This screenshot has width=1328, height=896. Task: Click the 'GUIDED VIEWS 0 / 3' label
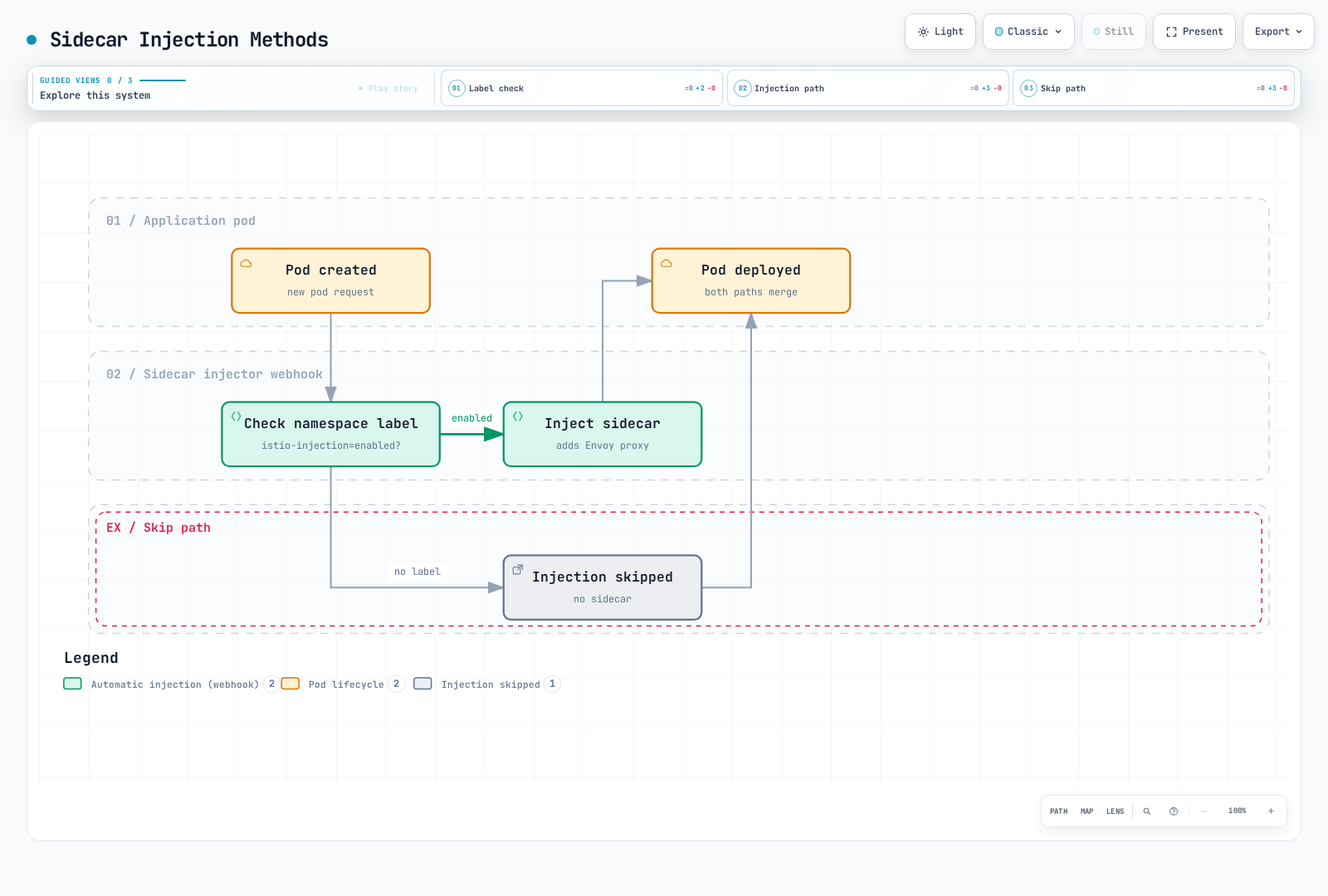coord(86,80)
